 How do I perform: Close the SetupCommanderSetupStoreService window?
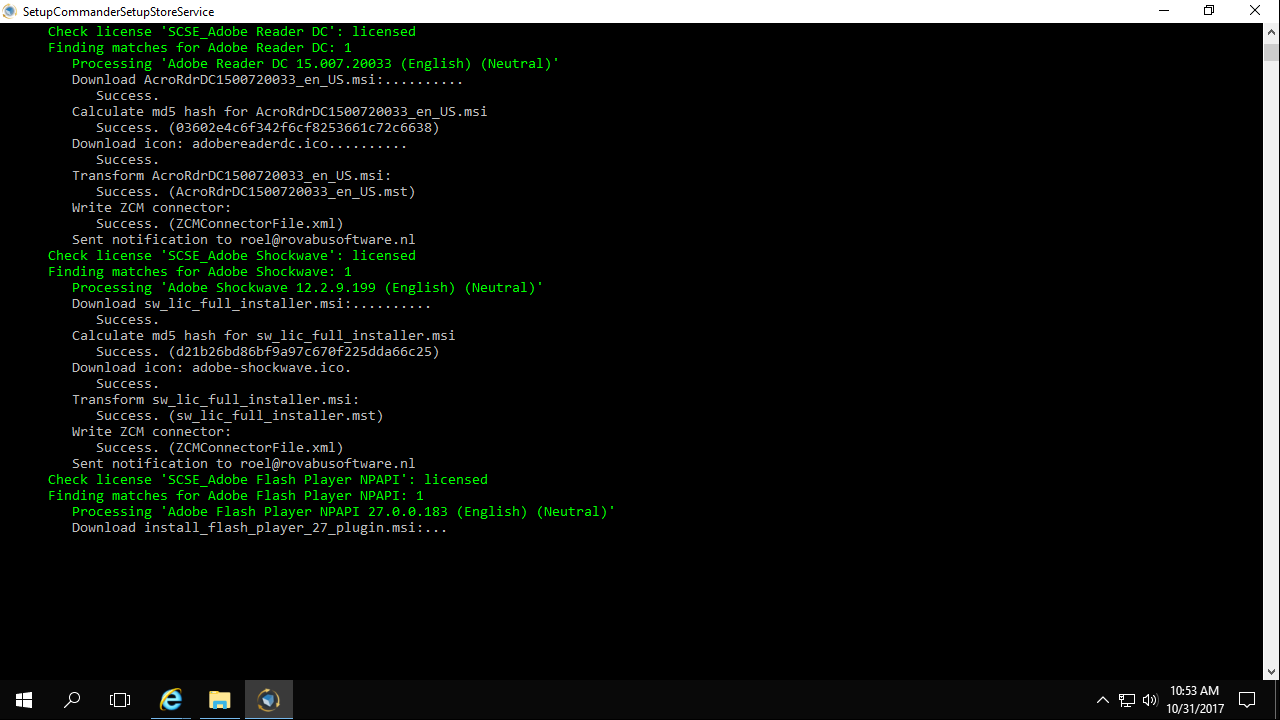1256,11
